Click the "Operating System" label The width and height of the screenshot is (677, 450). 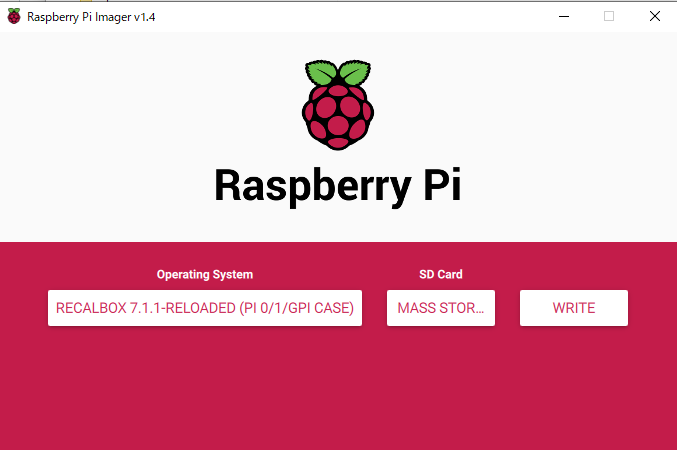point(205,275)
